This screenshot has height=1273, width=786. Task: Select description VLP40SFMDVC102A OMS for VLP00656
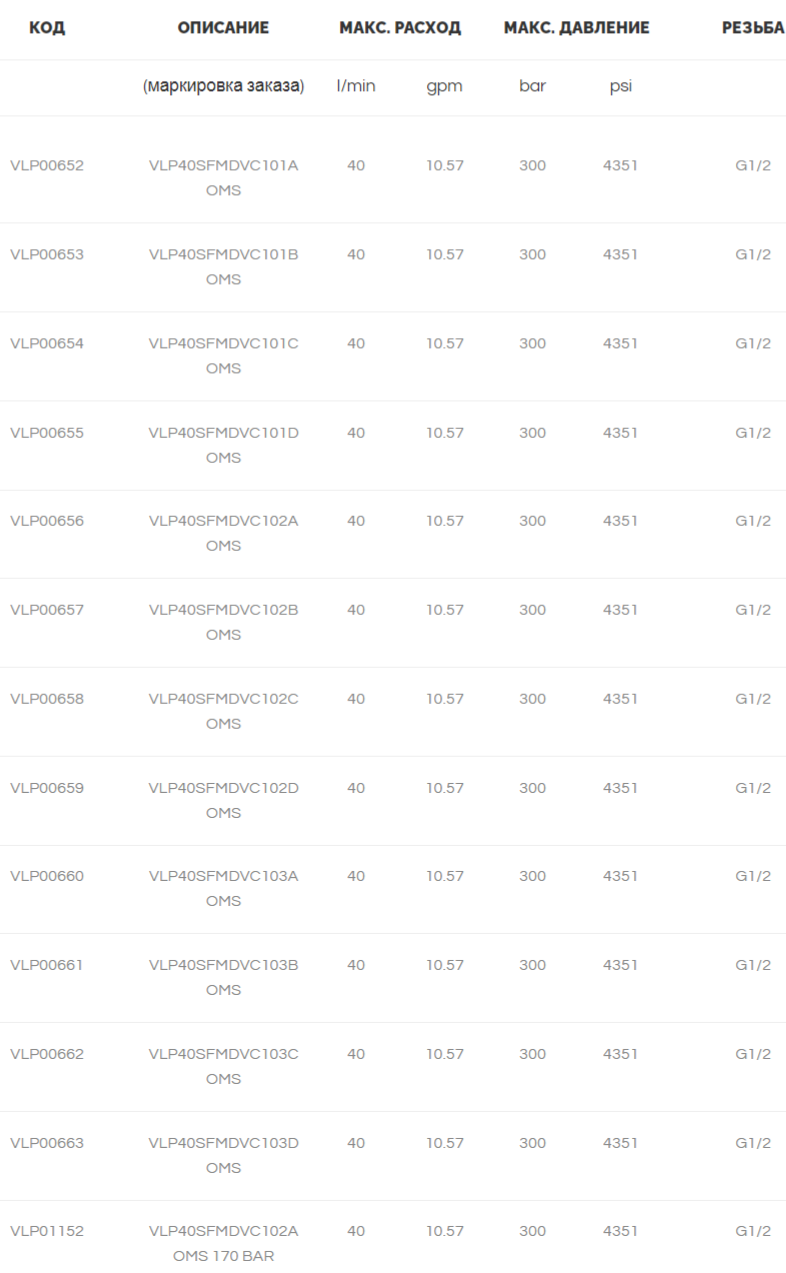click(x=223, y=533)
